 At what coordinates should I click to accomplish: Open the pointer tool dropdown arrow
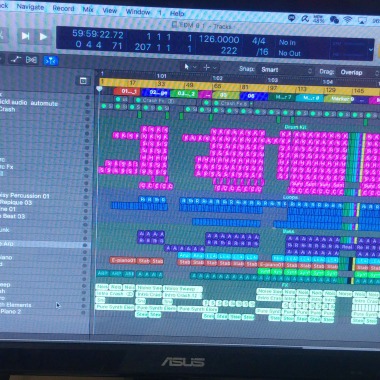tap(195, 67)
